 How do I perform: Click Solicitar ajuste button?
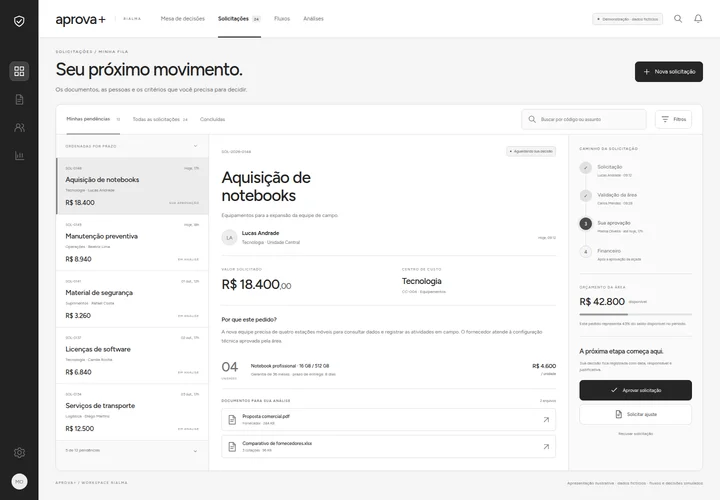[x=636, y=415]
